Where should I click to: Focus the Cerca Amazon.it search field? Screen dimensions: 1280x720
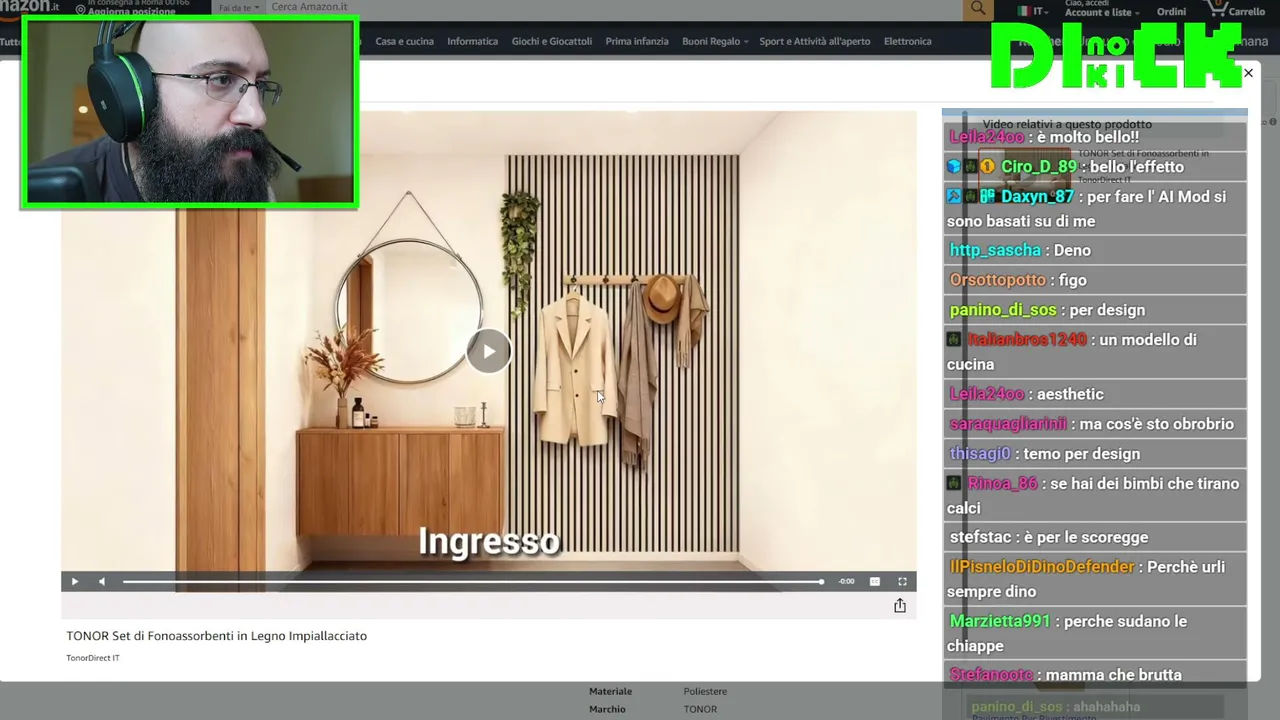click(614, 8)
